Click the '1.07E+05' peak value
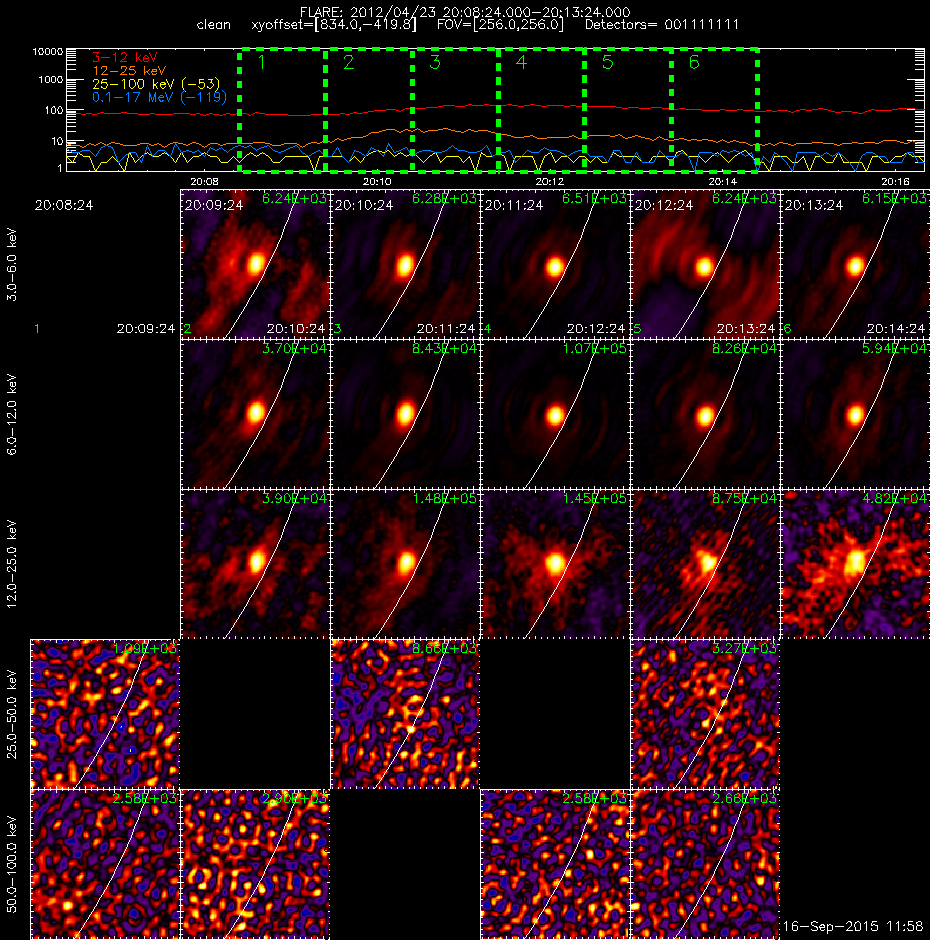930x940 pixels. 594,348
